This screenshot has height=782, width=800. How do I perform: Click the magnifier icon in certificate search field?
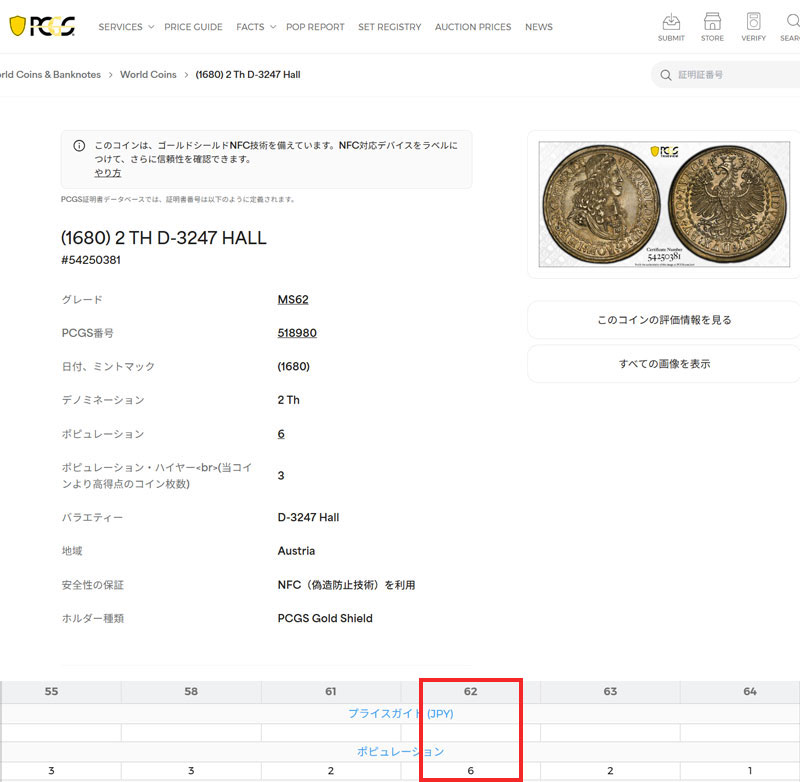click(x=666, y=75)
